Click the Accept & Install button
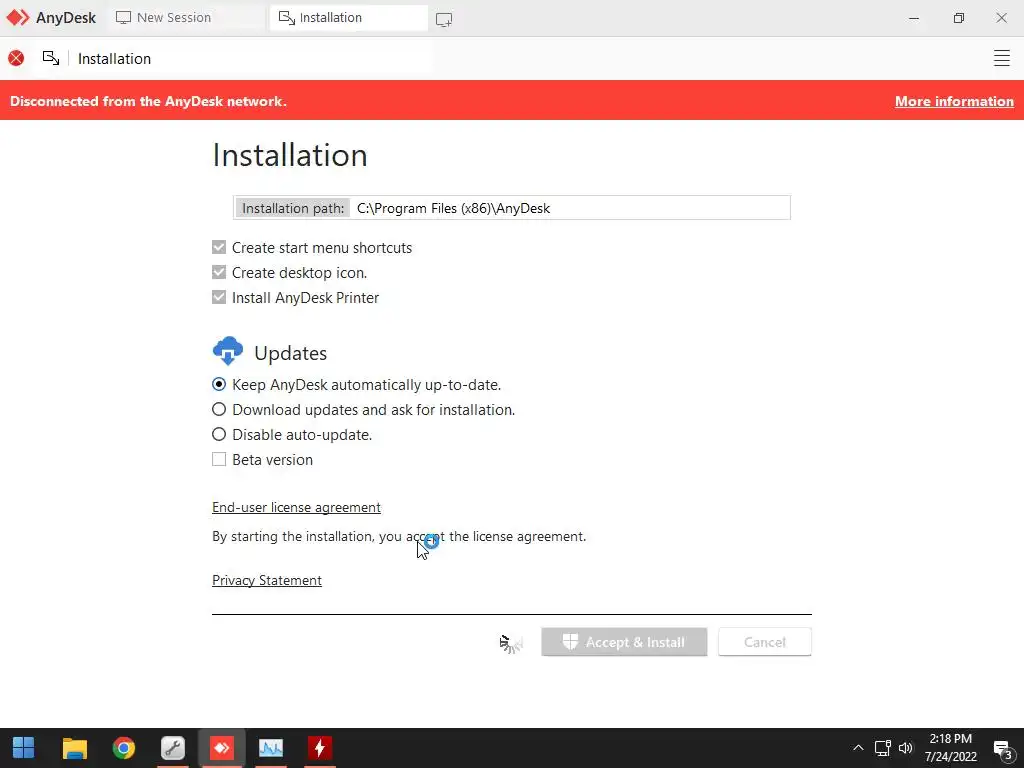 (x=624, y=642)
